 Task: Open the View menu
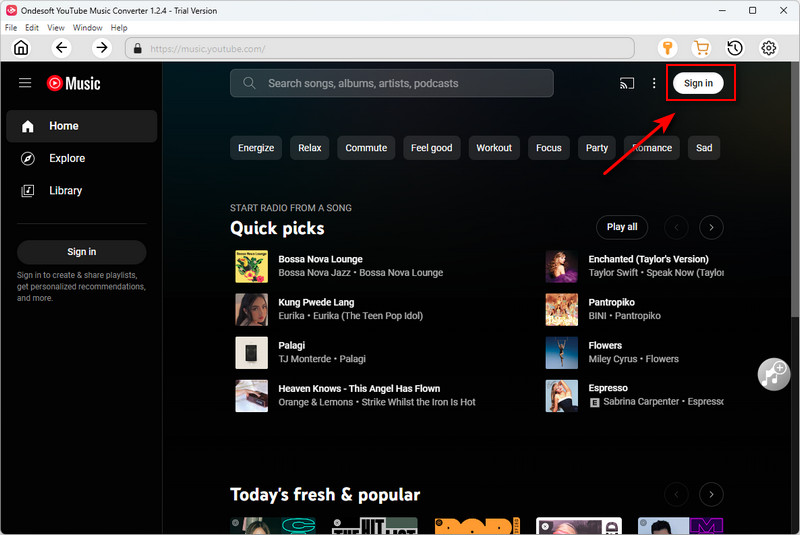(56, 28)
